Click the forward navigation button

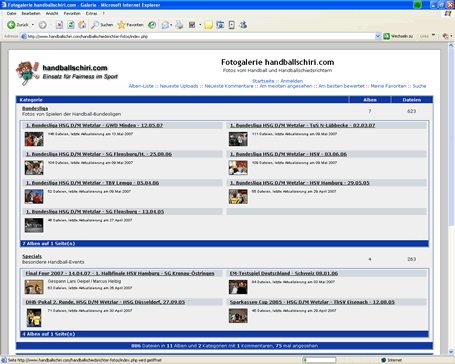pos(42,25)
